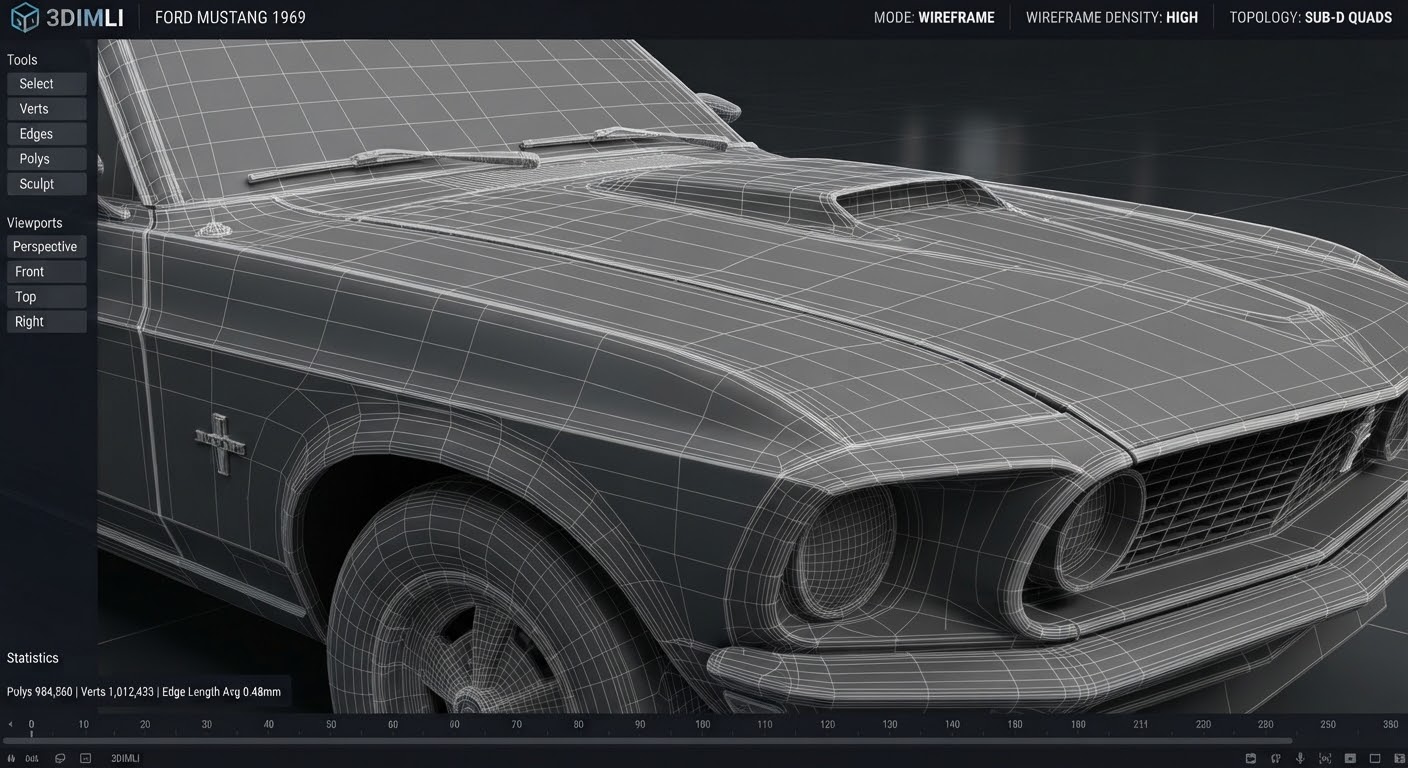Switch to Verts editing mode
This screenshot has width=1408, height=768.
click(x=46, y=109)
